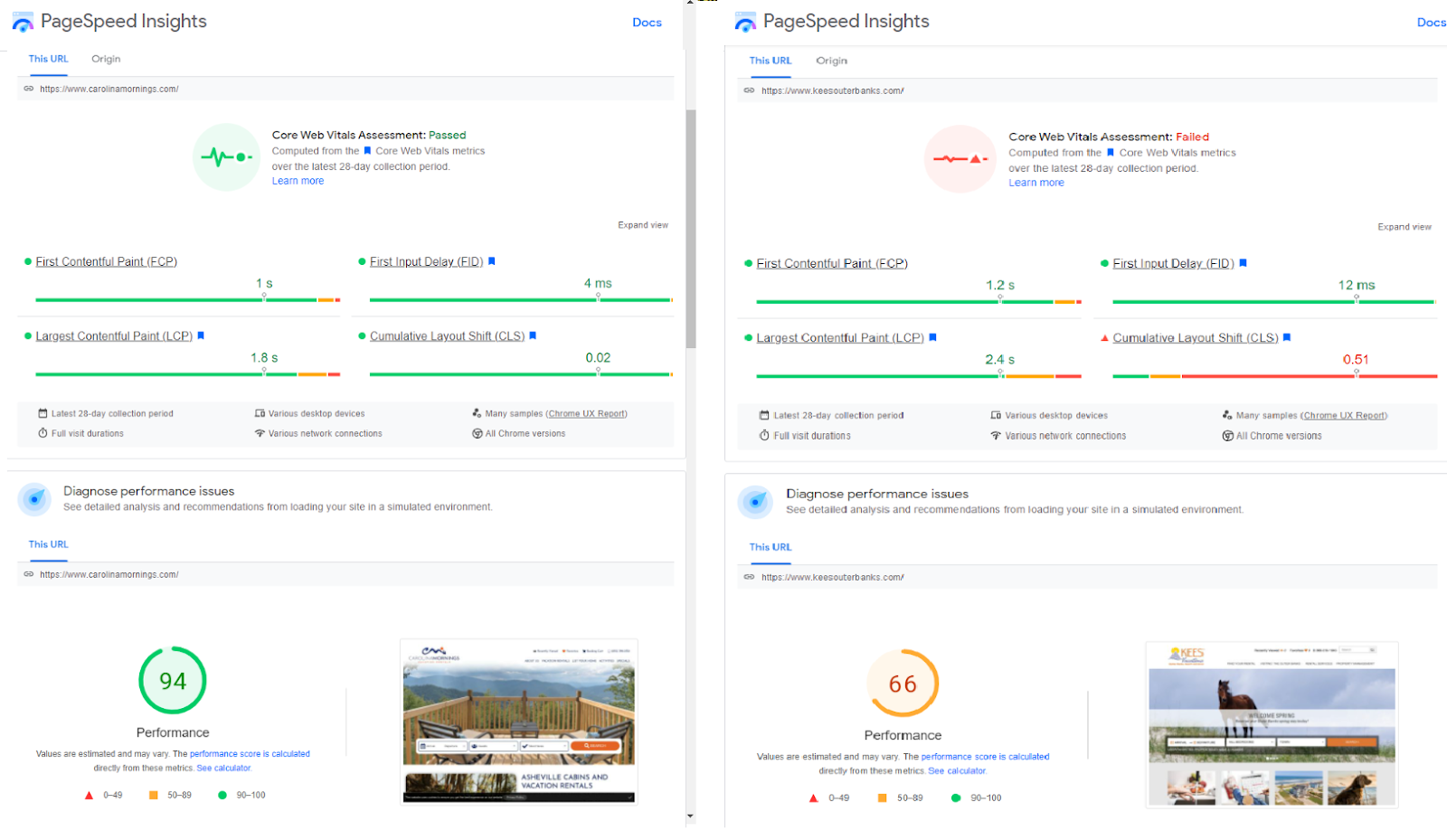Viewport: 1447px width, 840px height.
Task: Click right CLS distribution bar showing 0.51
Action: pyautogui.click(x=1275, y=375)
